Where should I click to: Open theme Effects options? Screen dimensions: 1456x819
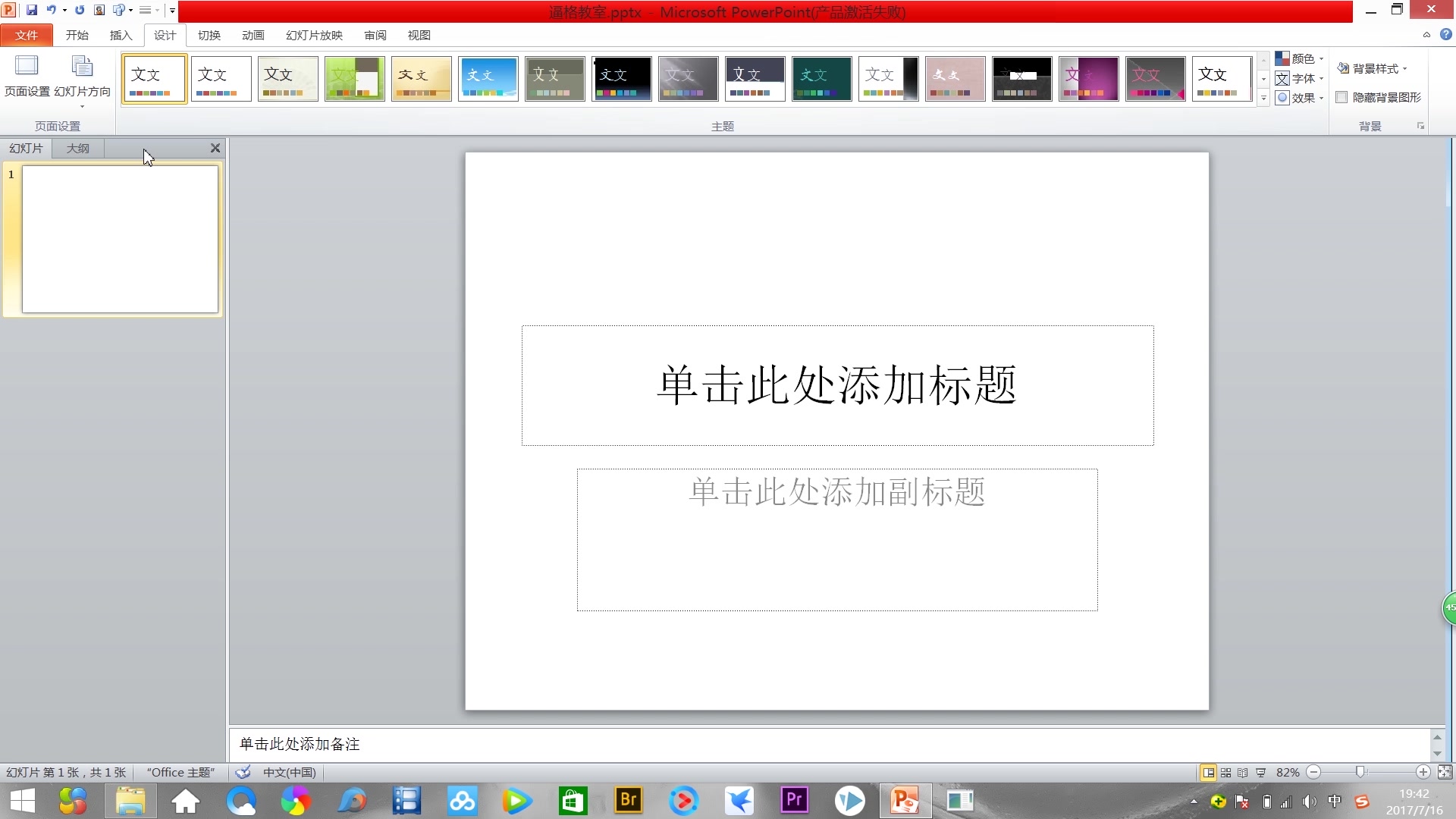pos(1298,97)
